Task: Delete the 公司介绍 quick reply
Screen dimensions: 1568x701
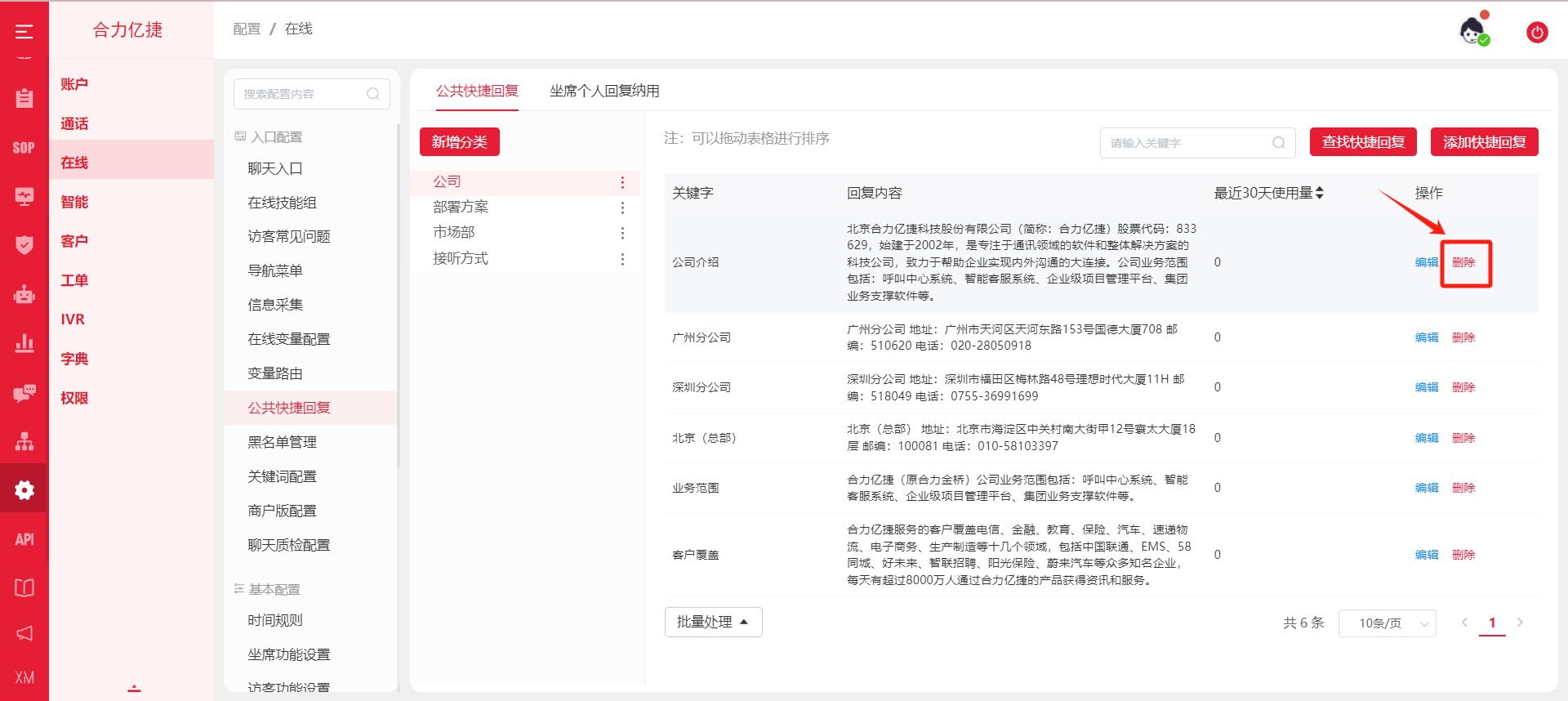Action: click(x=1463, y=262)
